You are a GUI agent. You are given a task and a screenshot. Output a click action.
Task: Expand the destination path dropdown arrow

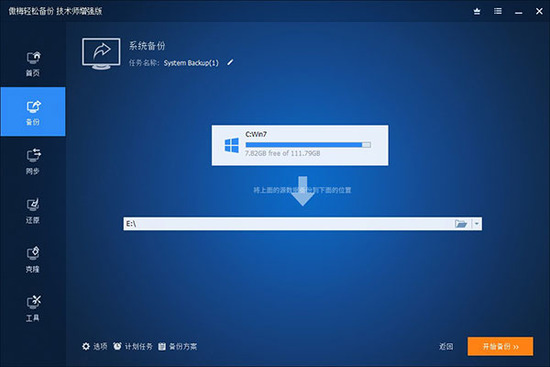pos(477,223)
